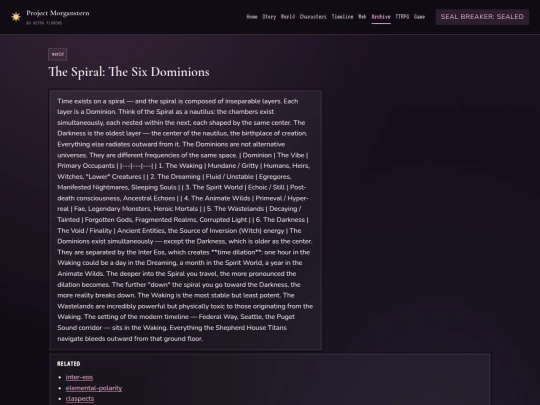
Task: Click the heading The Spiral: The Six Dominions
Action: pyautogui.click(x=129, y=72)
